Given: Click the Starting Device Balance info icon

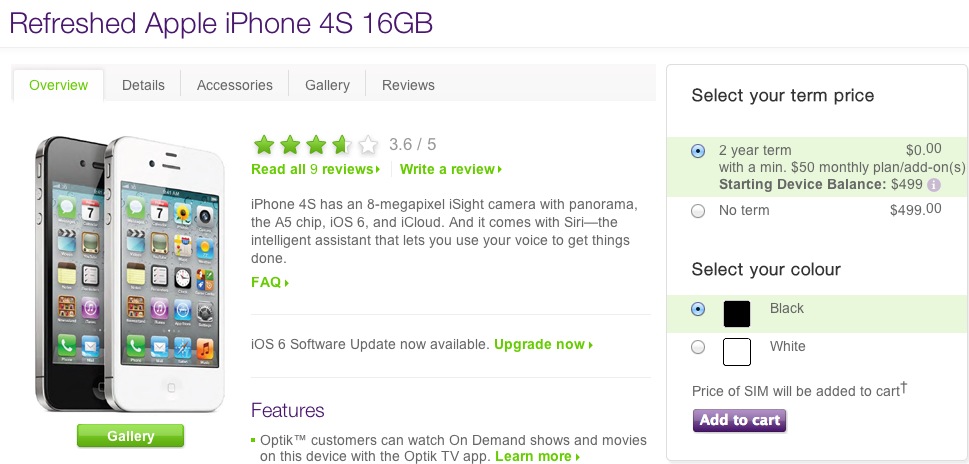Looking at the screenshot, I should 934,185.
